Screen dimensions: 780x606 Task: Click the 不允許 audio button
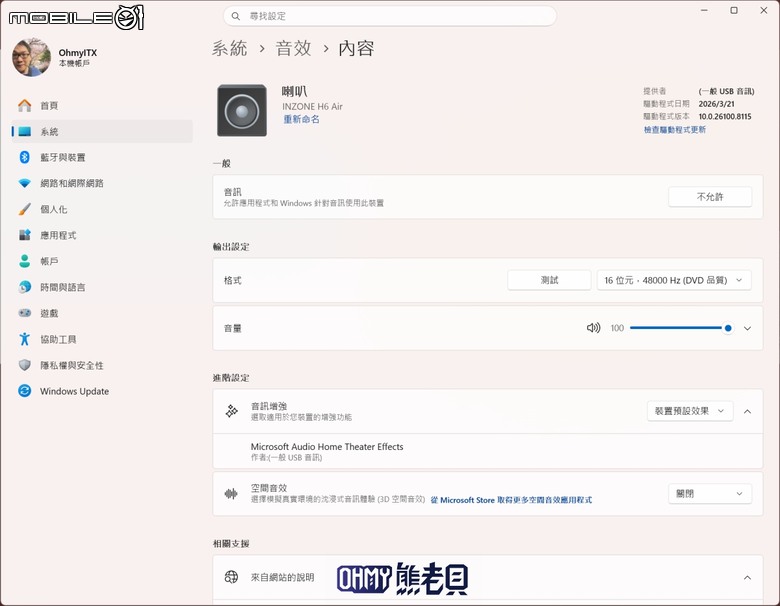pos(709,197)
